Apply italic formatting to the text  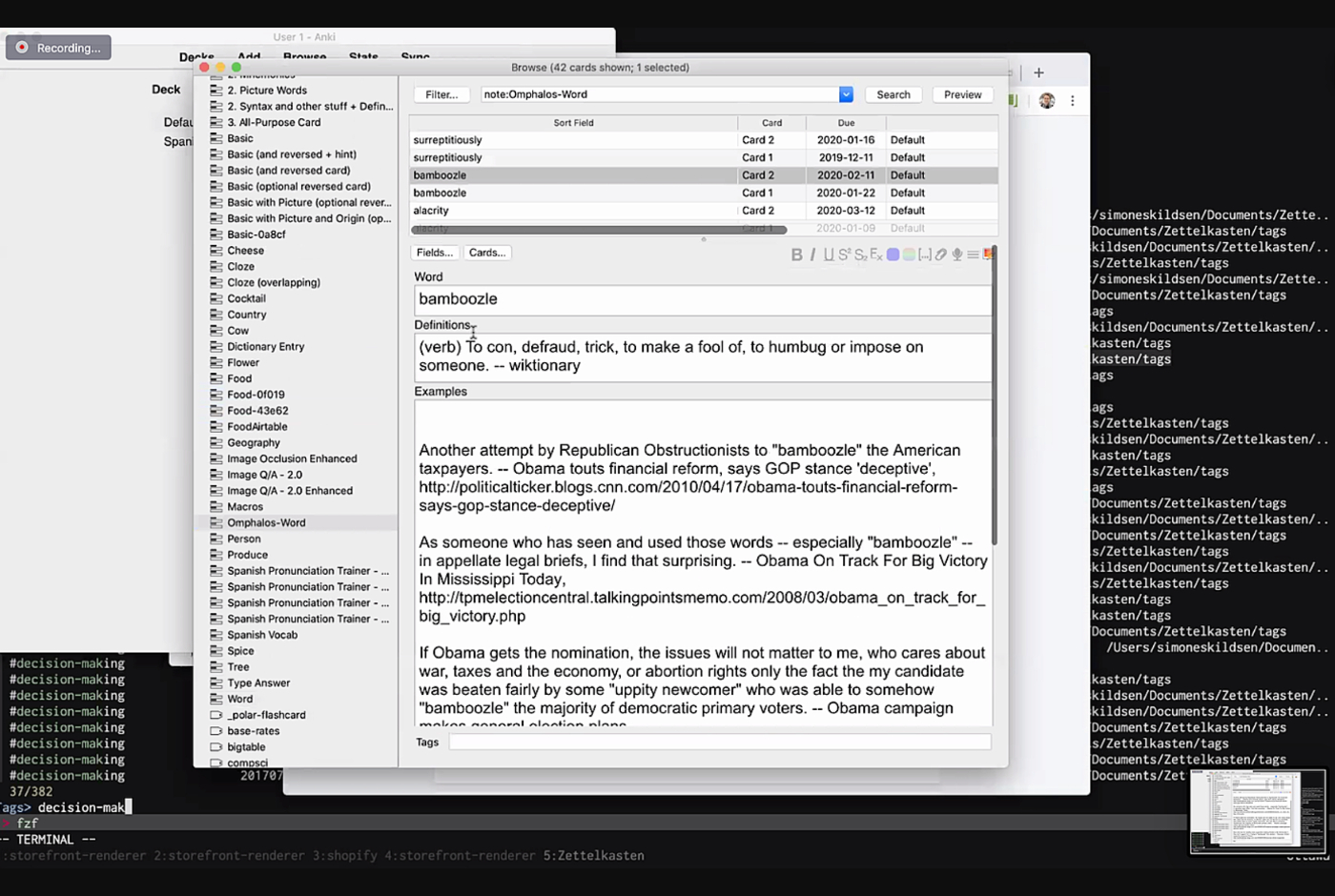coord(812,255)
